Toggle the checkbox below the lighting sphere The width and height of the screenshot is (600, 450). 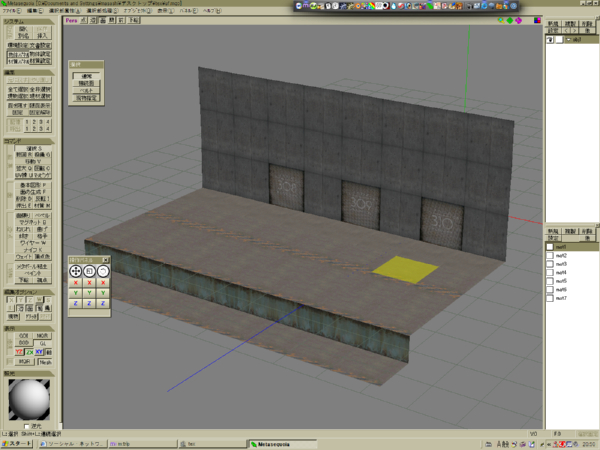[27, 424]
